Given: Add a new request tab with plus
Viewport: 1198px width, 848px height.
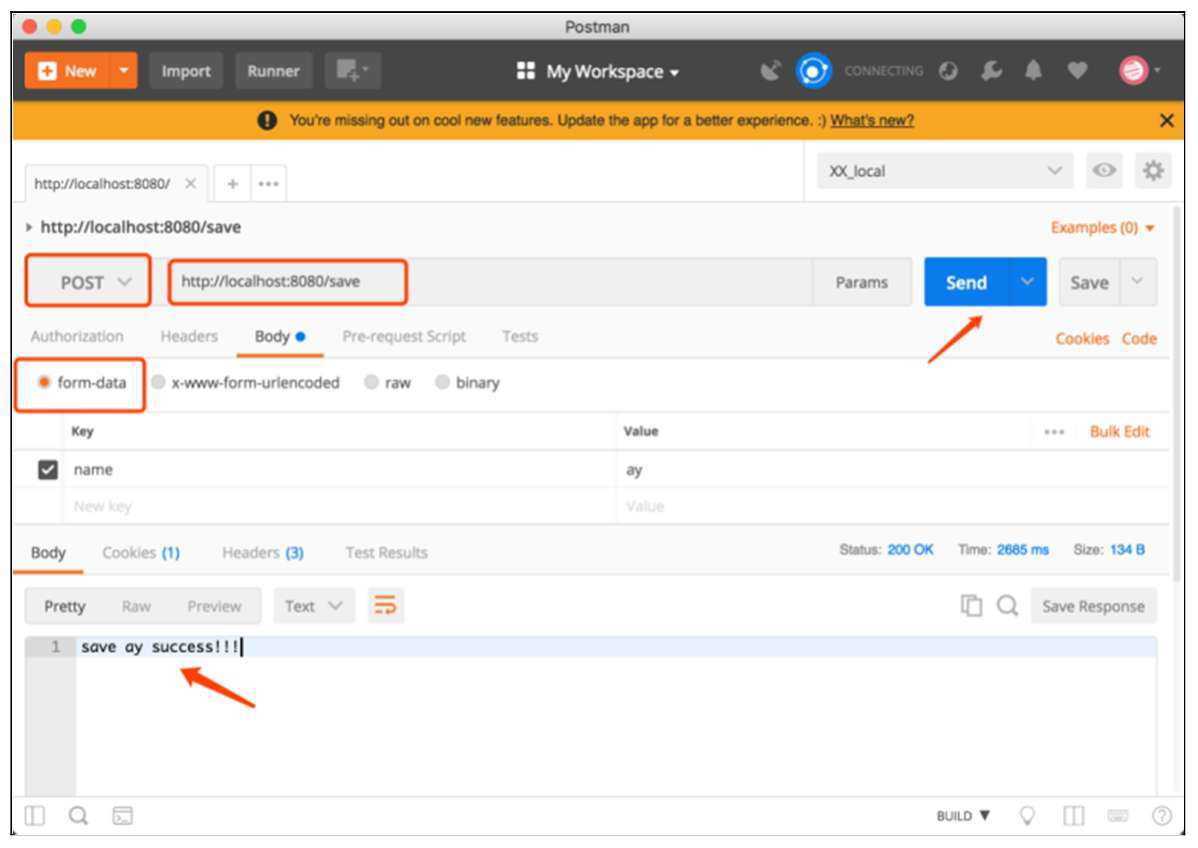Looking at the screenshot, I should click(x=233, y=183).
